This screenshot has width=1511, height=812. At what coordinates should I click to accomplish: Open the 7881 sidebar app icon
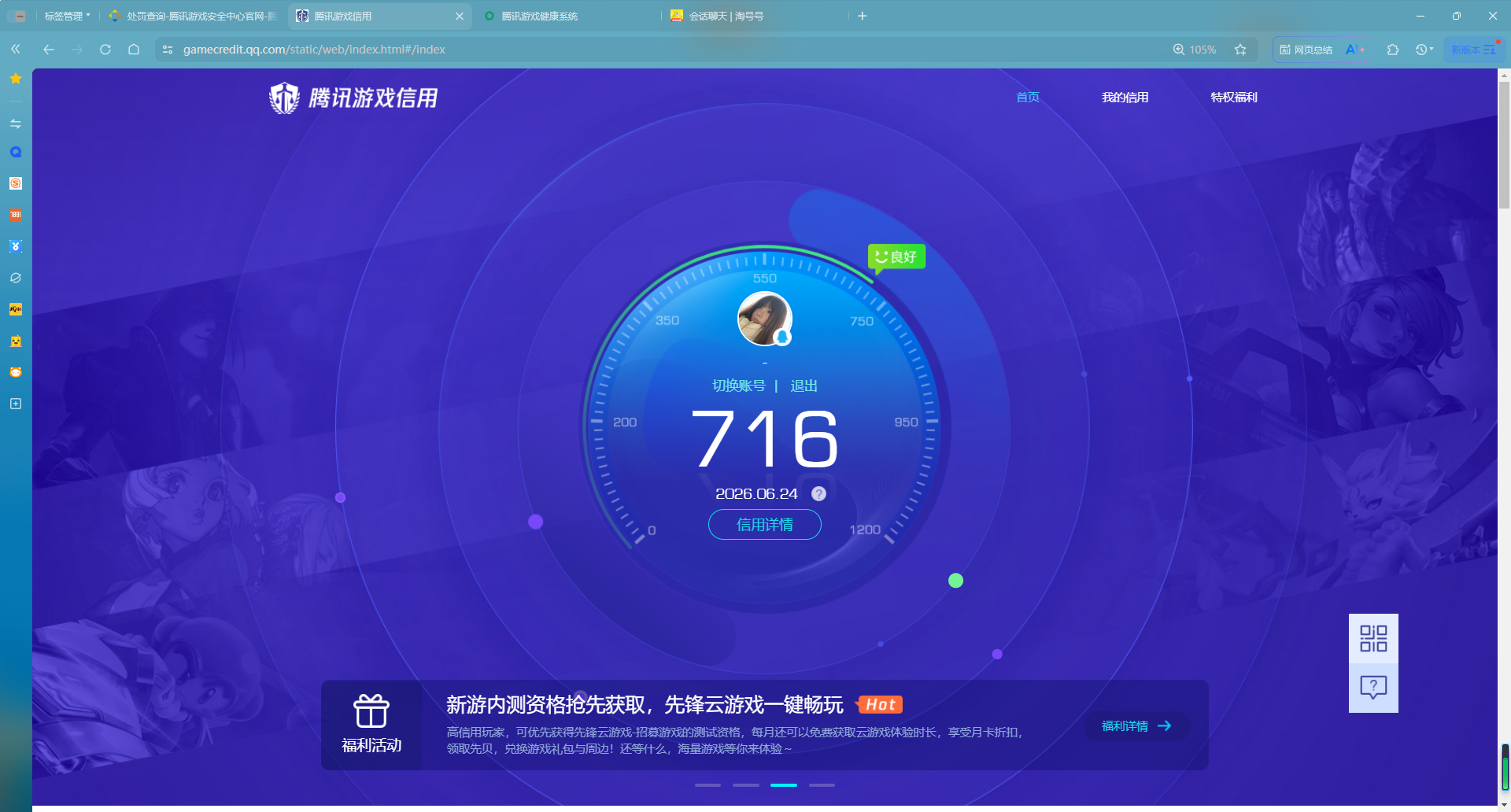pos(15,215)
